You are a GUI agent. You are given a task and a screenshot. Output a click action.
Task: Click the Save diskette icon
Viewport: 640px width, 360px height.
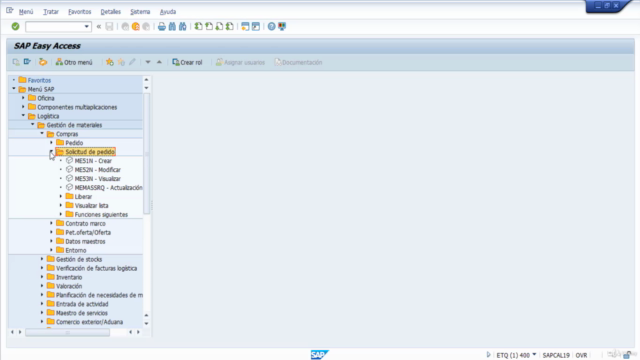tap(109, 27)
